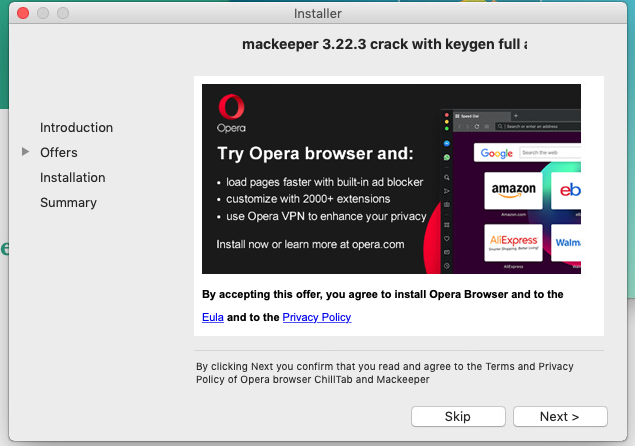Click the new tab plus in ad browser
Image resolution: width=635 pixels, height=446 pixels.
point(516,116)
